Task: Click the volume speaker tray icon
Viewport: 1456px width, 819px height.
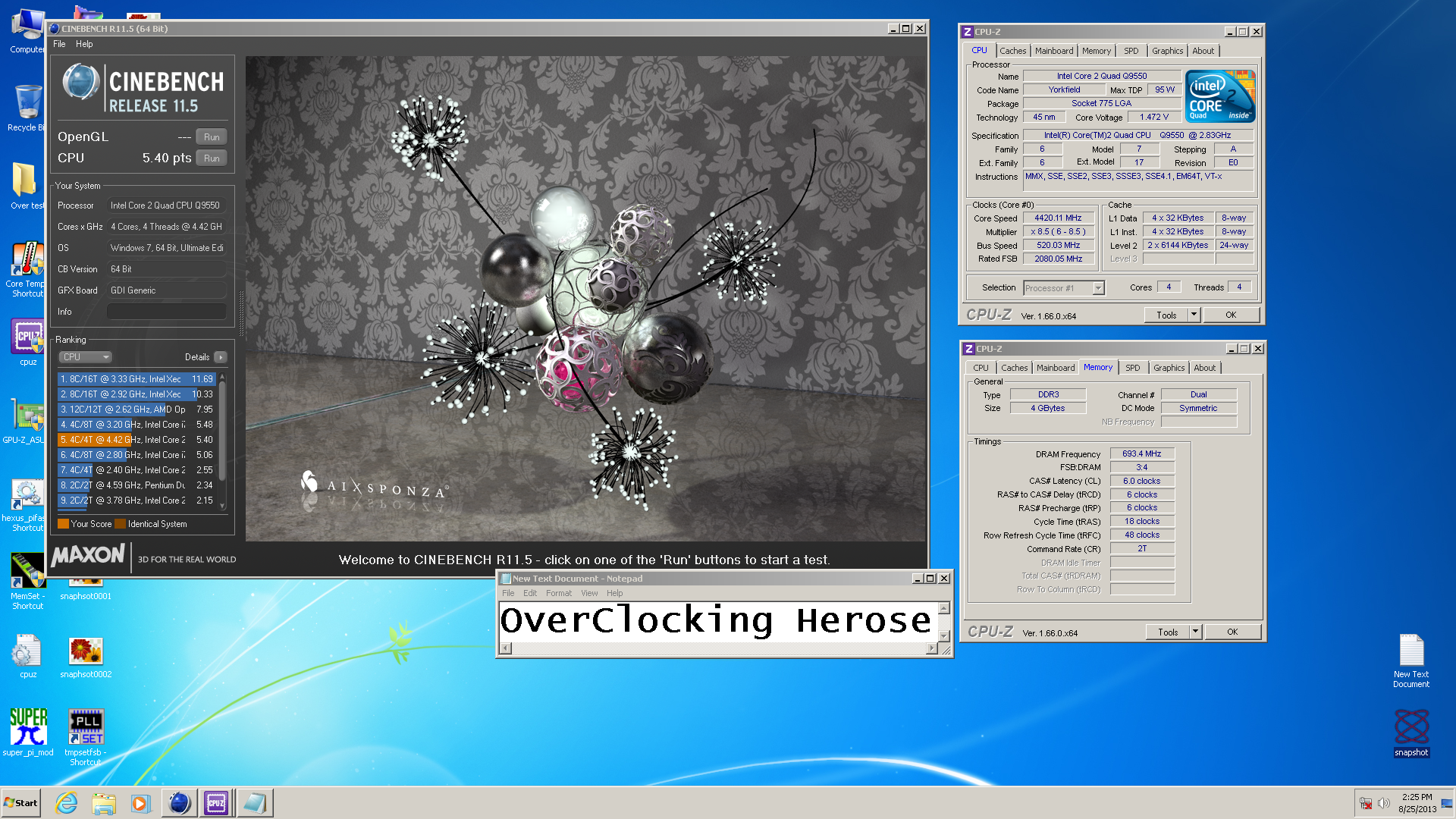Action: pos(1384,803)
